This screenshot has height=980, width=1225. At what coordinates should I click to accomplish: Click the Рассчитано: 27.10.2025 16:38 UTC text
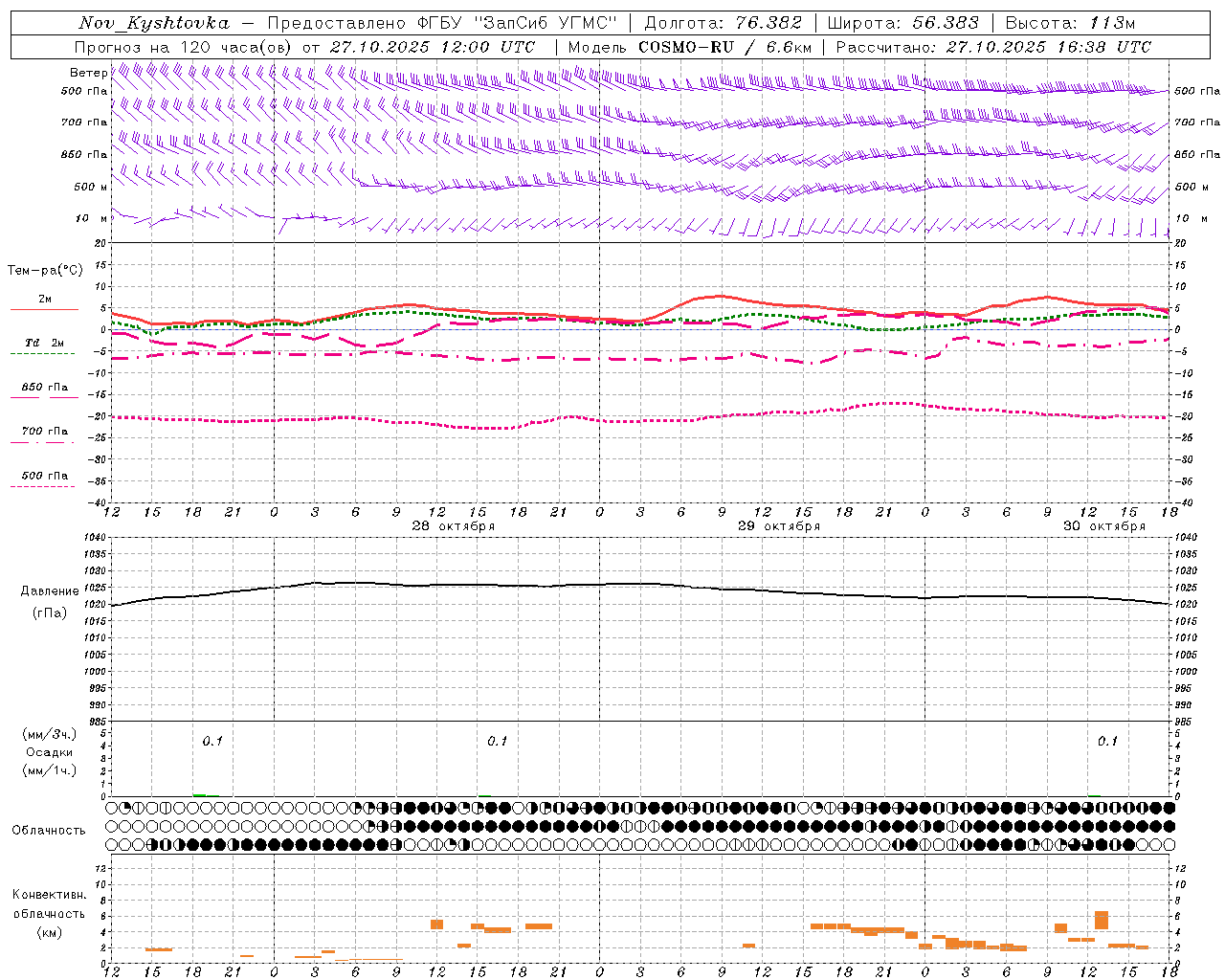point(993,47)
